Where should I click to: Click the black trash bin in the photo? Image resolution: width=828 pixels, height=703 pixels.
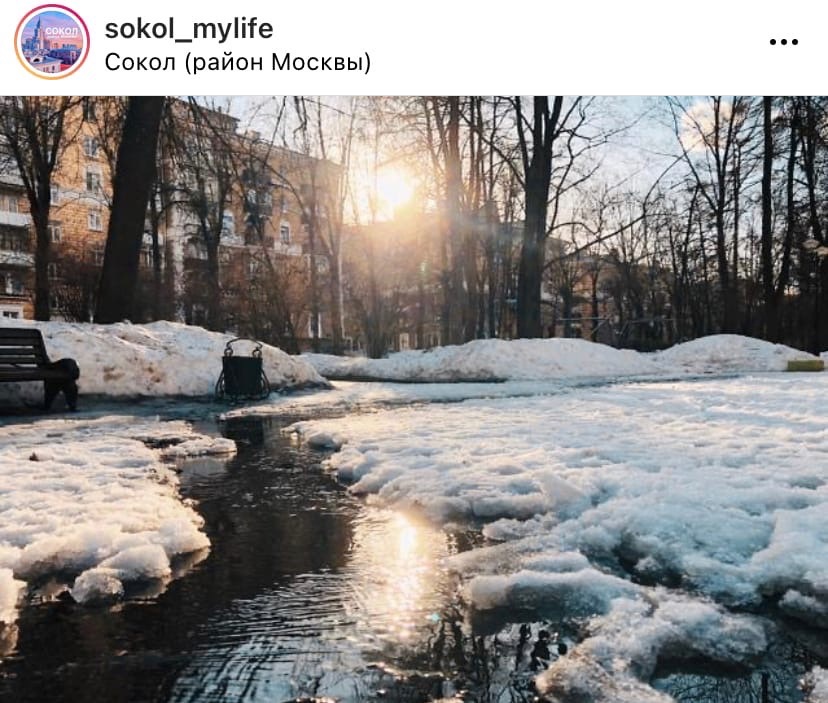[x=242, y=371]
